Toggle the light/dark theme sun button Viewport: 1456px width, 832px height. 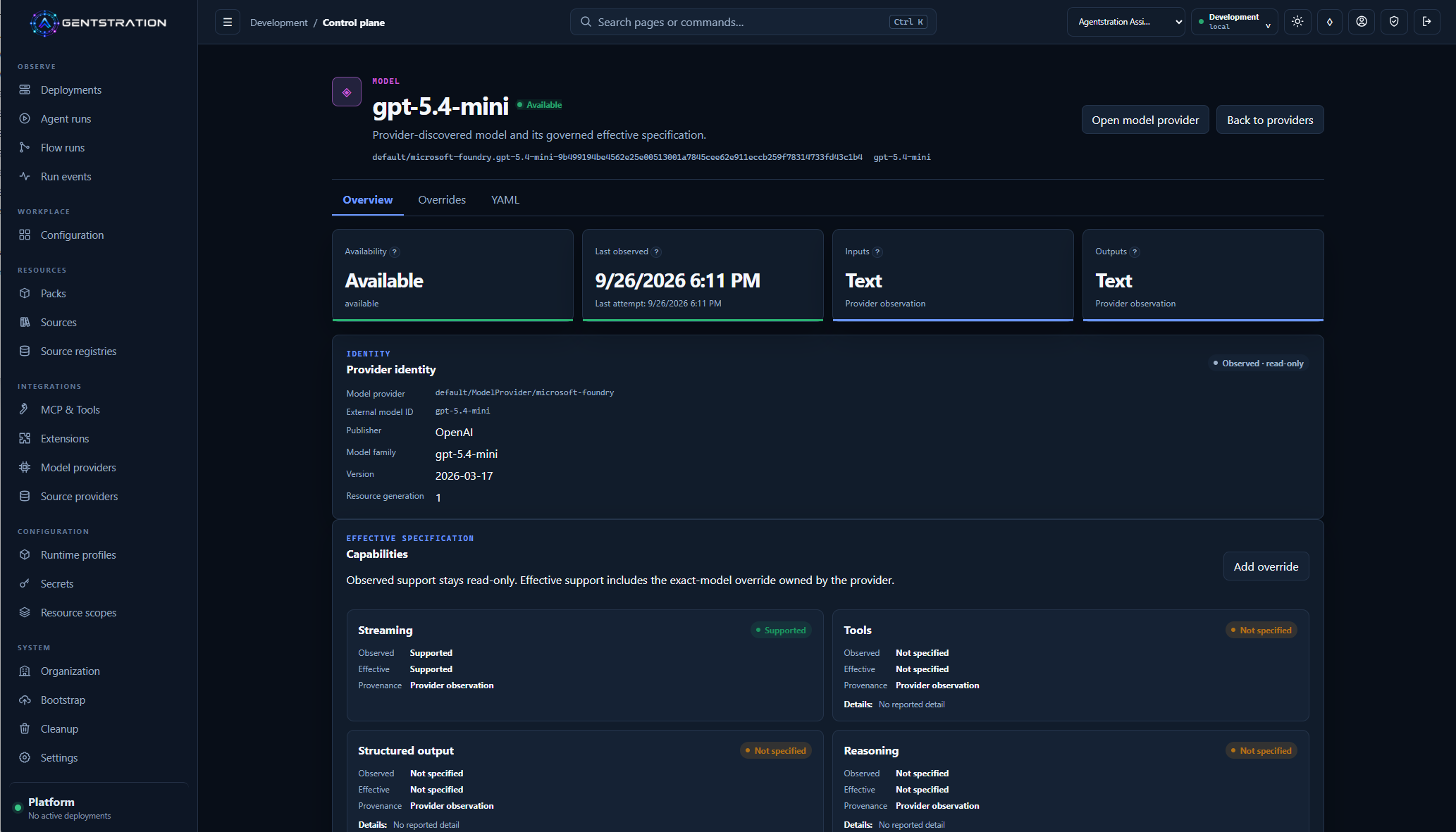click(1297, 22)
